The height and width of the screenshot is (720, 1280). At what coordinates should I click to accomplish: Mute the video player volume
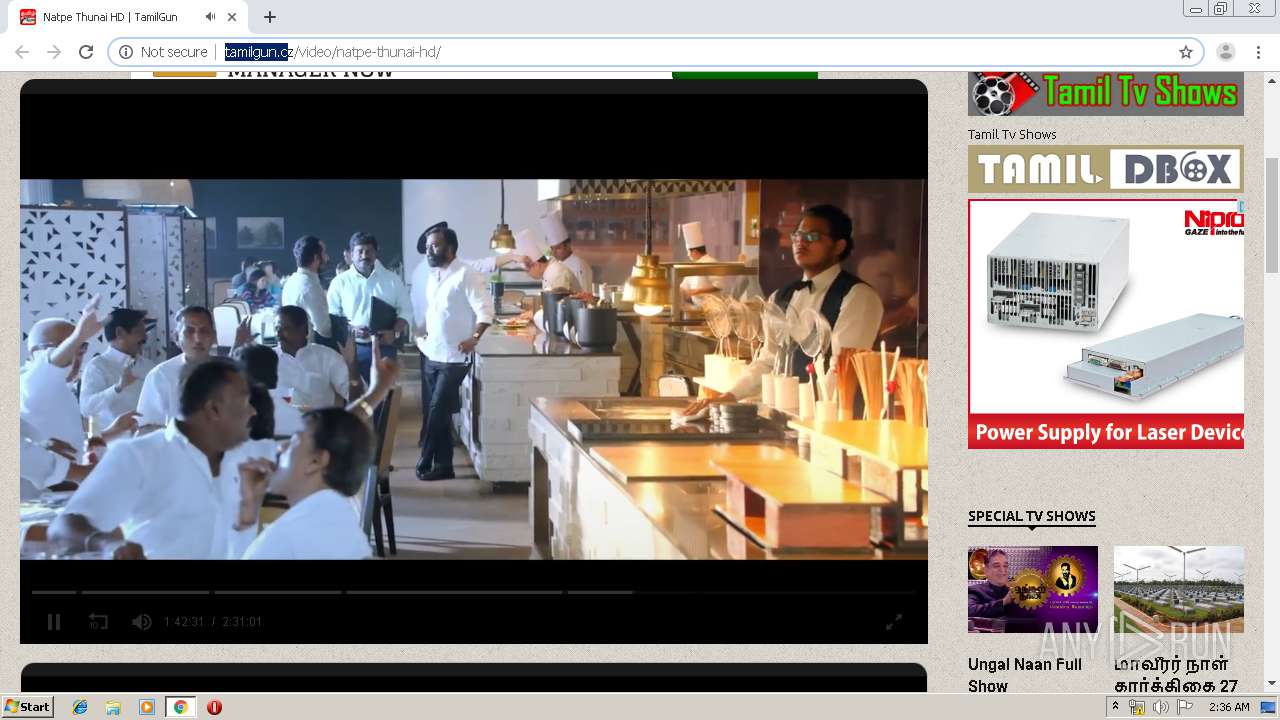click(x=142, y=622)
